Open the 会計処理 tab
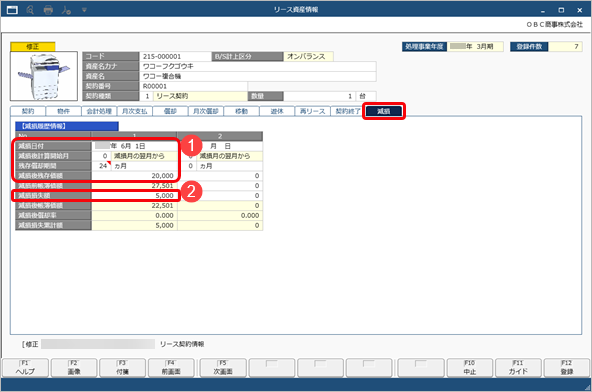This screenshot has height=392, width=592. (x=99, y=111)
